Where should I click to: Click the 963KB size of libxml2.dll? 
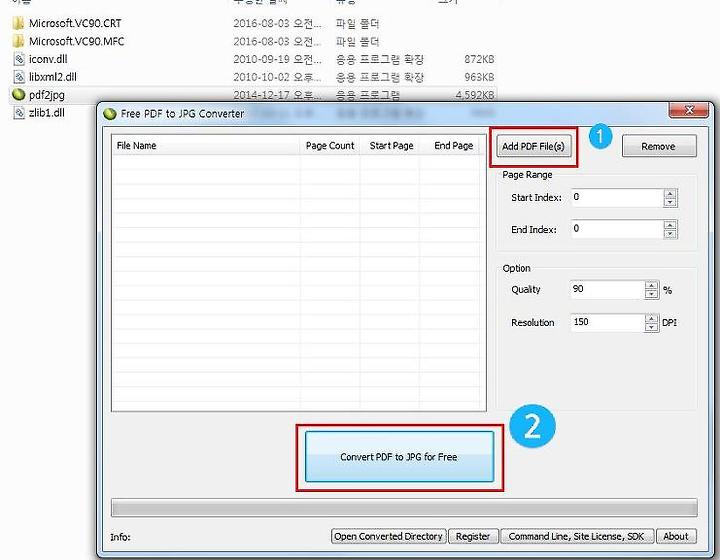(x=479, y=77)
